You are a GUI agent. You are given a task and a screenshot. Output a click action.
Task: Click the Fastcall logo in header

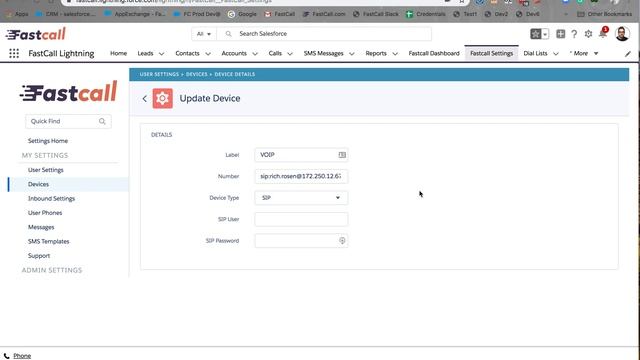(36, 34)
